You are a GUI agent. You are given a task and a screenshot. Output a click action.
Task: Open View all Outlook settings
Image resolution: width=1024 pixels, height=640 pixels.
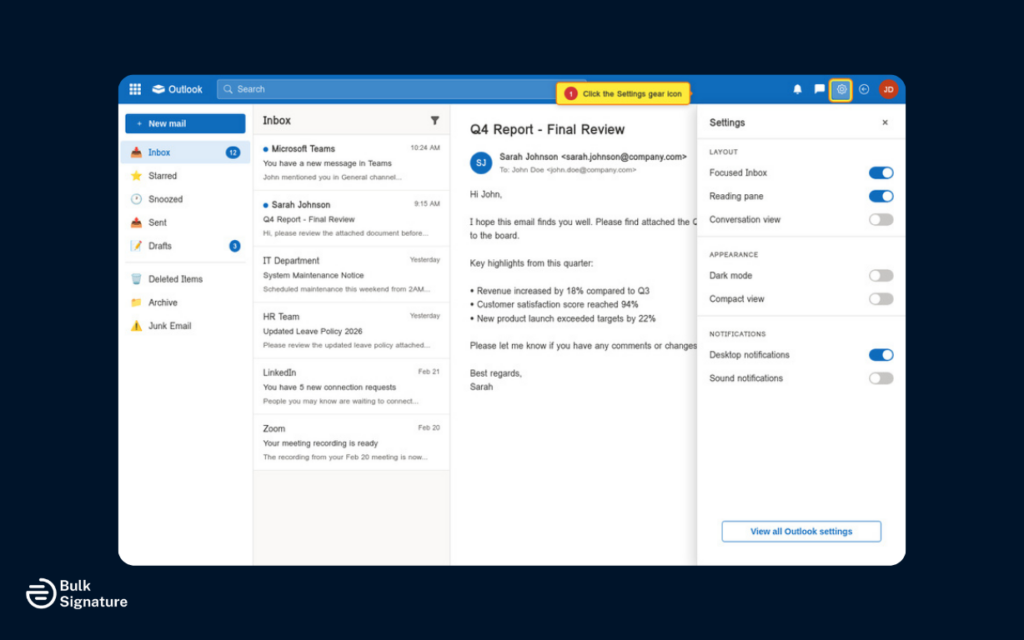click(x=800, y=531)
